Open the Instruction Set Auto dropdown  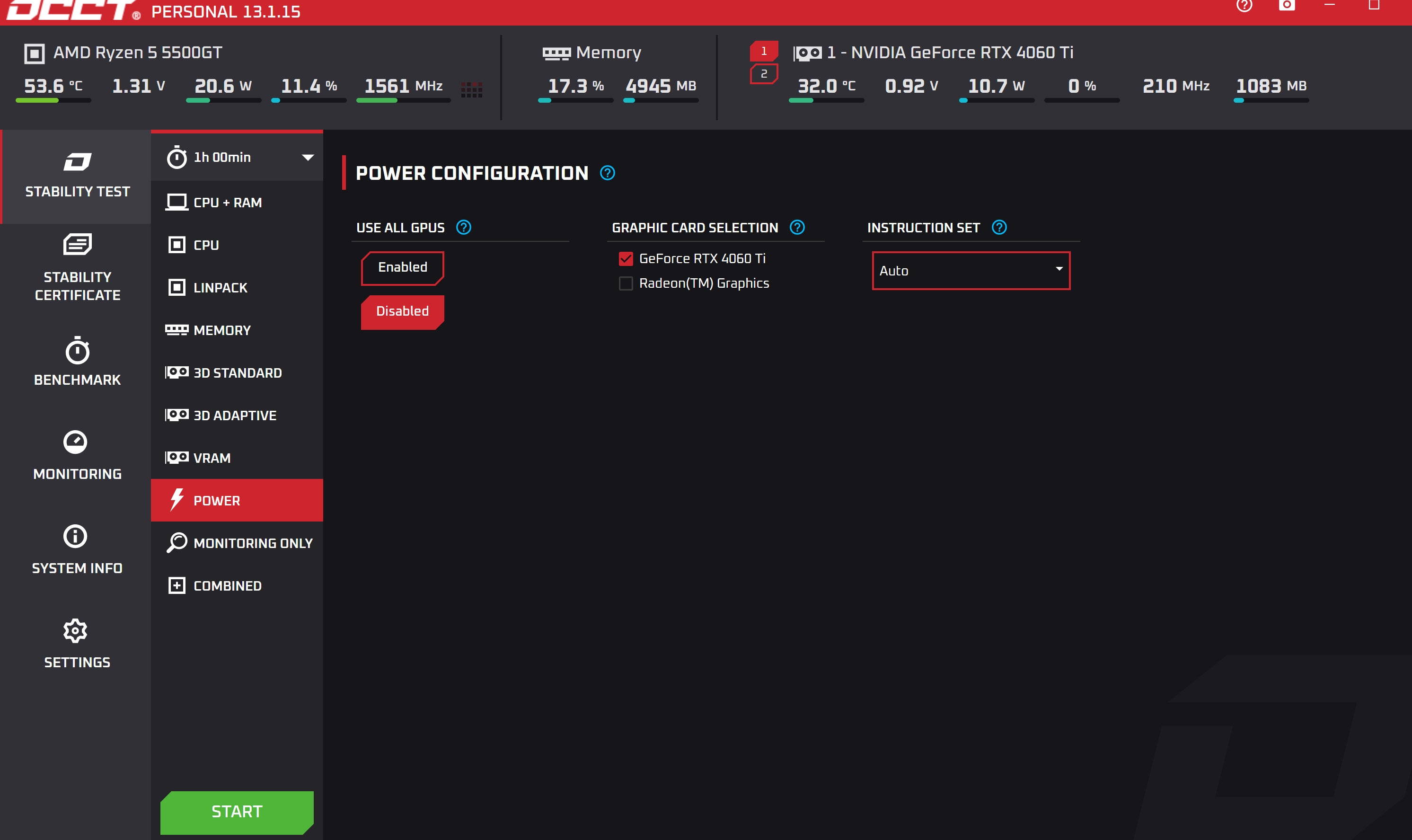tap(971, 271)
